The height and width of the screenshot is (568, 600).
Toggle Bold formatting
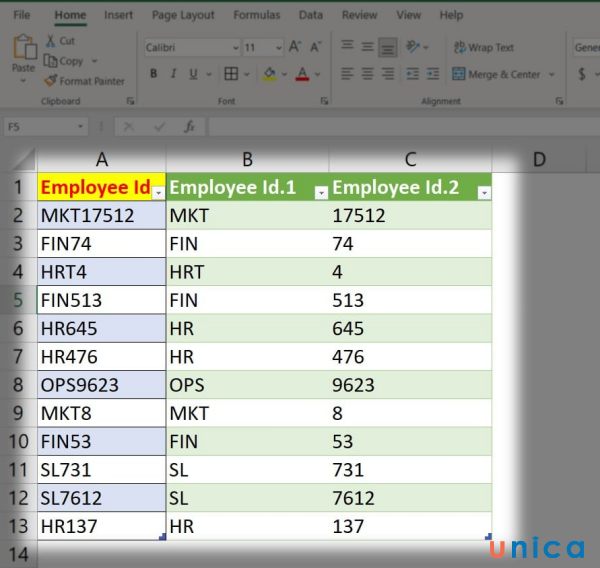click(153, 73)
